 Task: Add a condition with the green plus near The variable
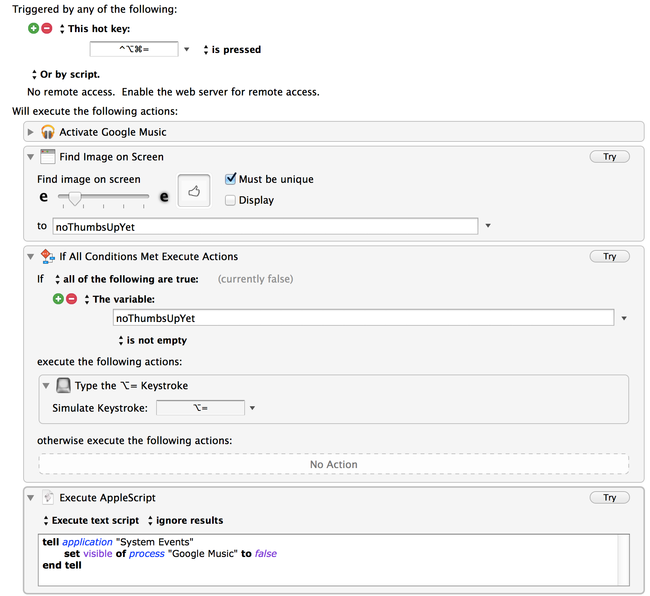pyautogui.click(x=58, y=299)
